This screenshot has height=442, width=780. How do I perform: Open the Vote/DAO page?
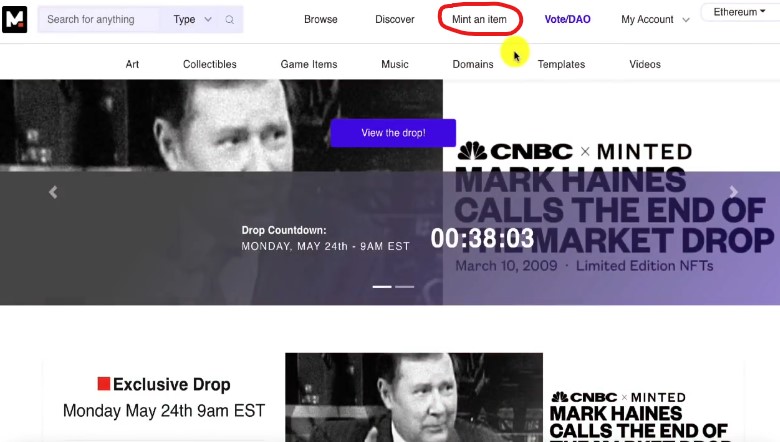click(x=567, y=19)
